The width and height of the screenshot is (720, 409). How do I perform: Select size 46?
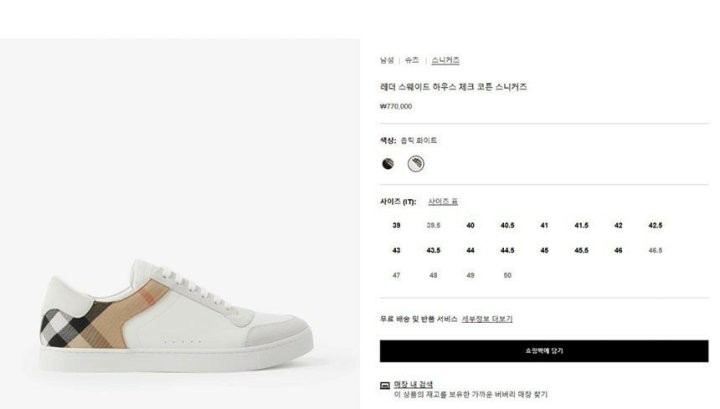click(619, 250)
